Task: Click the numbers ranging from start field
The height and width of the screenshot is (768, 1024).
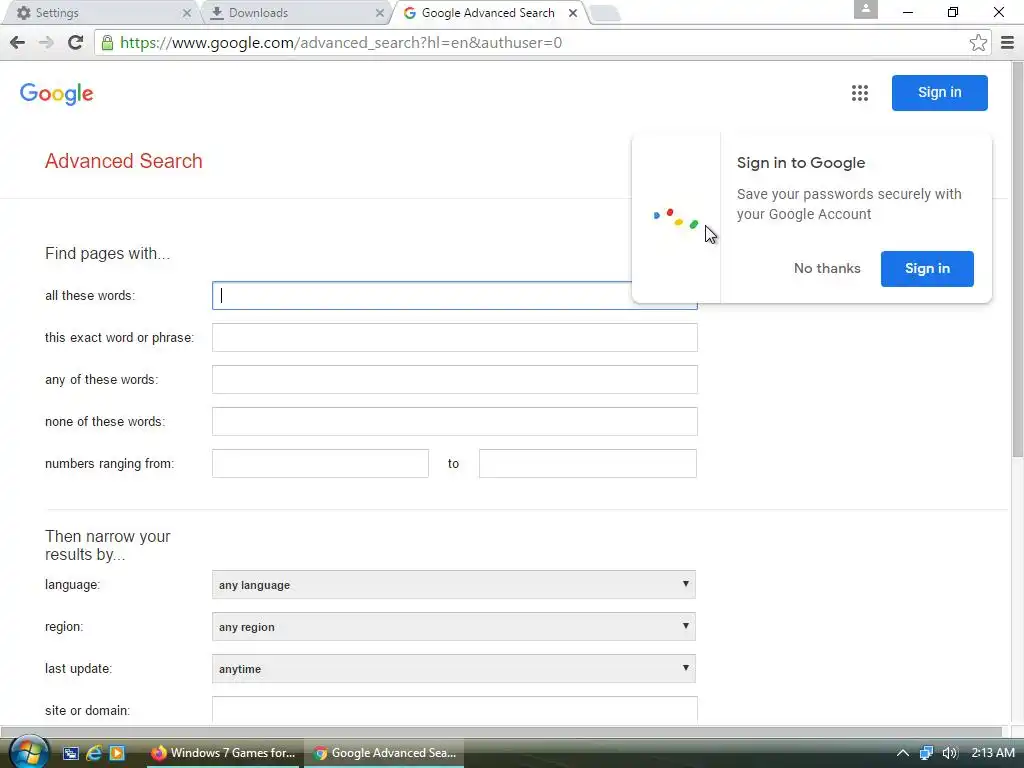Action: point(320,464)
